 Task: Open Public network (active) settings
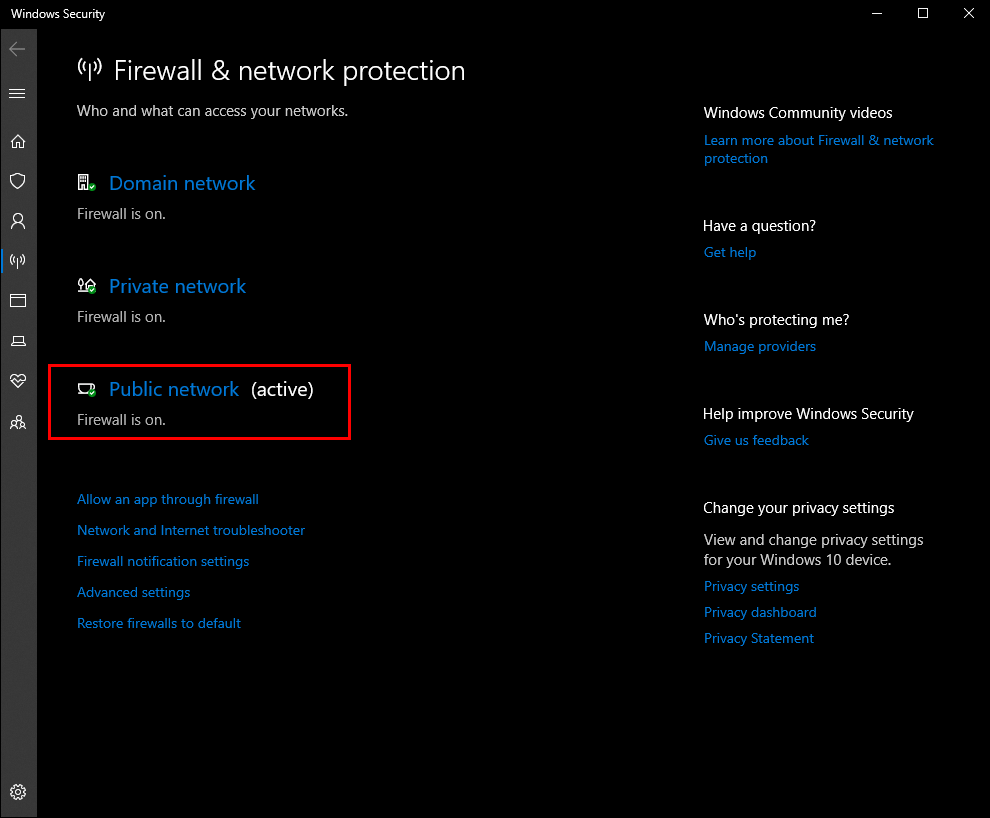(x=174, y=390)
